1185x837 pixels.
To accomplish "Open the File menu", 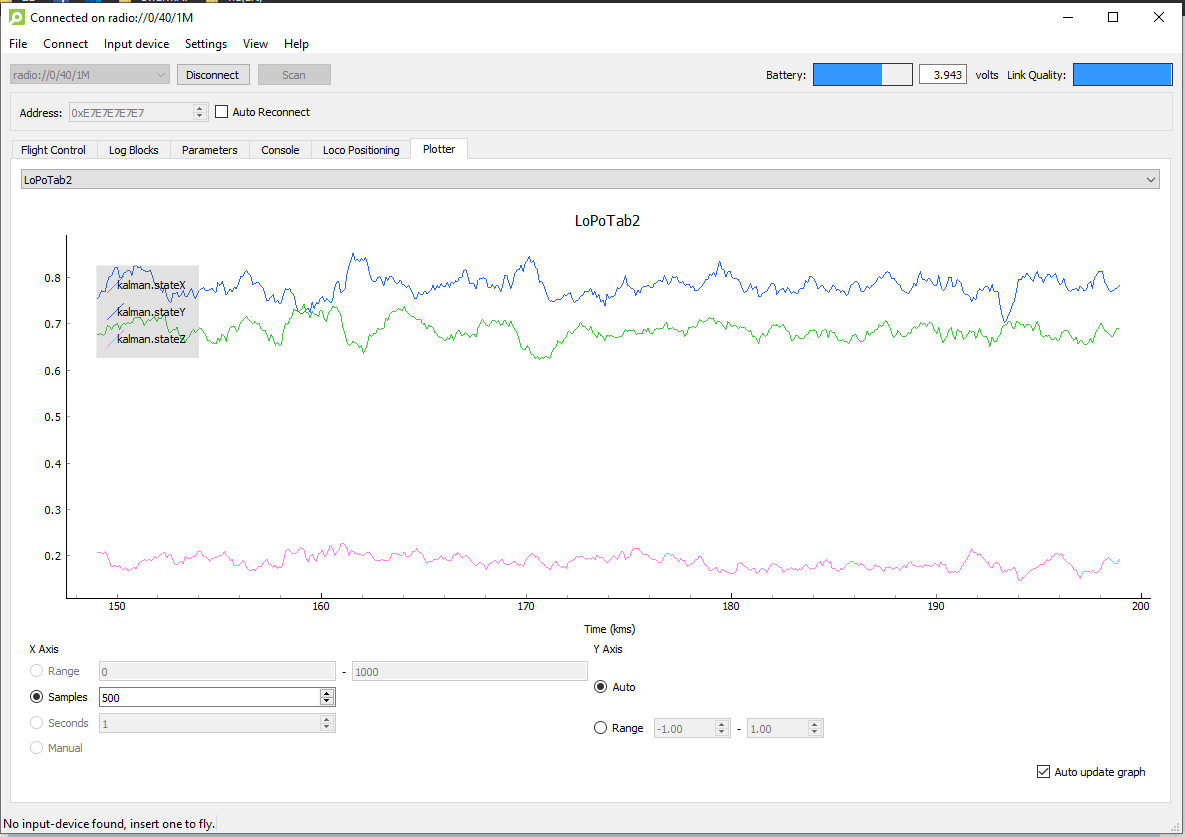I will (x=18, y=44).
